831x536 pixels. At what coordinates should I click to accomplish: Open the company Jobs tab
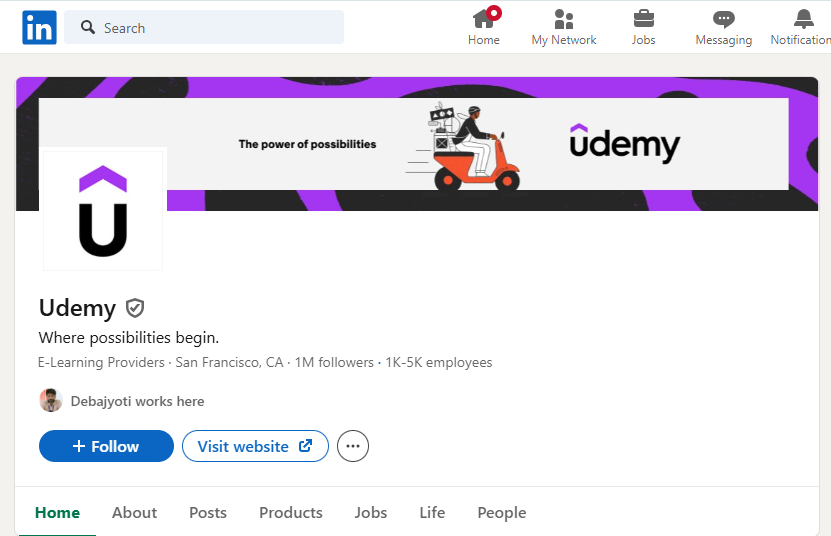370,513
